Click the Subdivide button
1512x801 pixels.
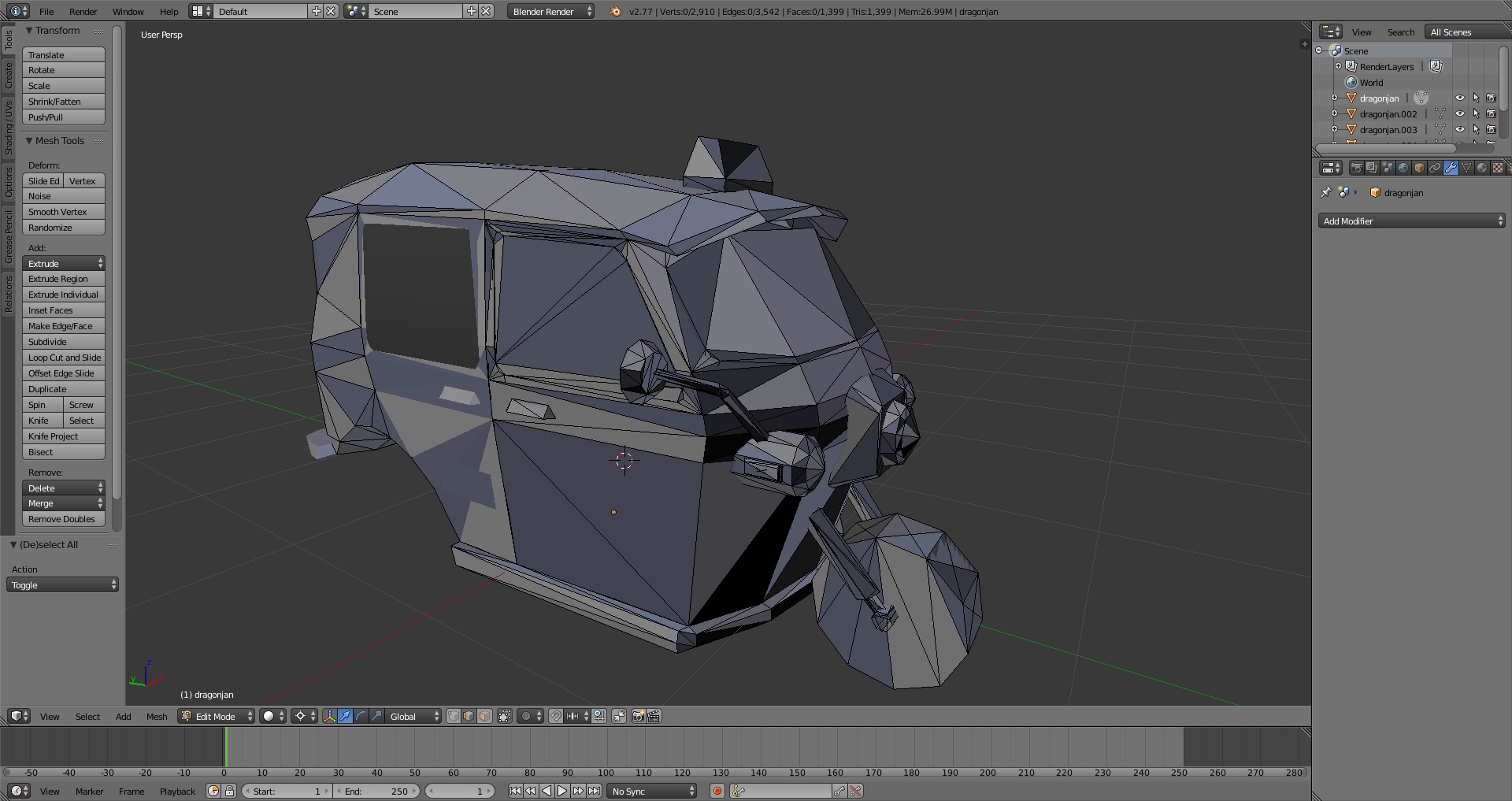pos(64,342)
